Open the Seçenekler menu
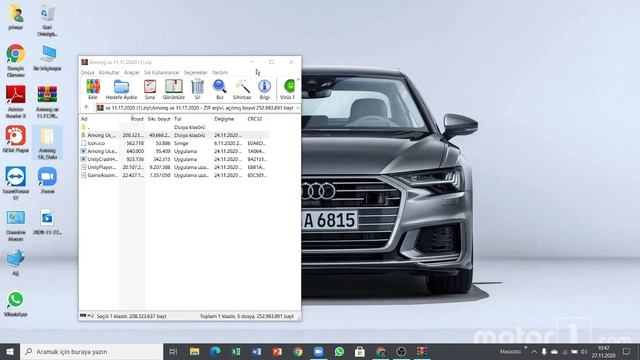This screenshot has width=640, height=360. coord(196,73)
